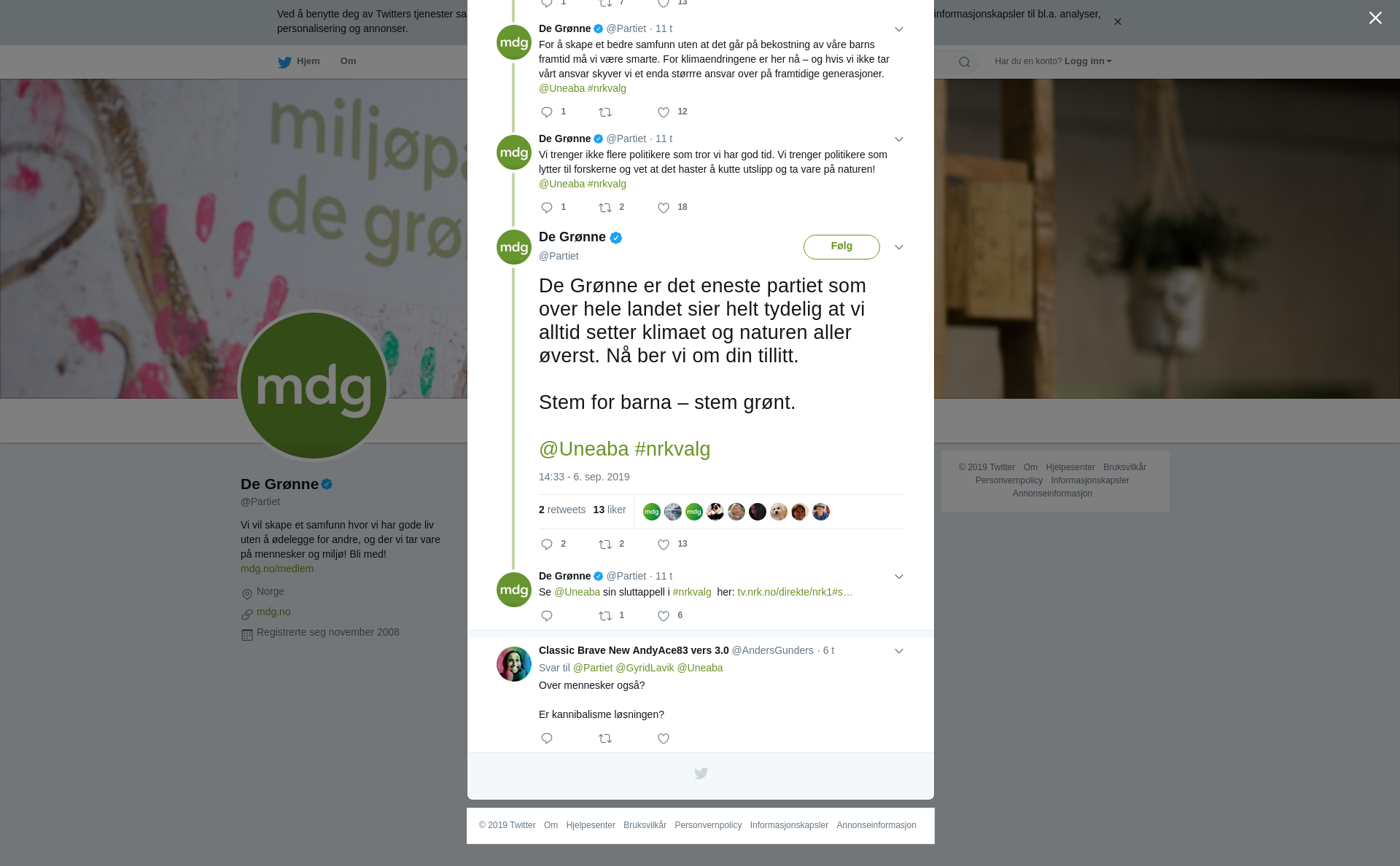The width and height of the screenshot is (1400, 866).
Task: Dismiss the cookie notice banner
Action: point(1117,22)
